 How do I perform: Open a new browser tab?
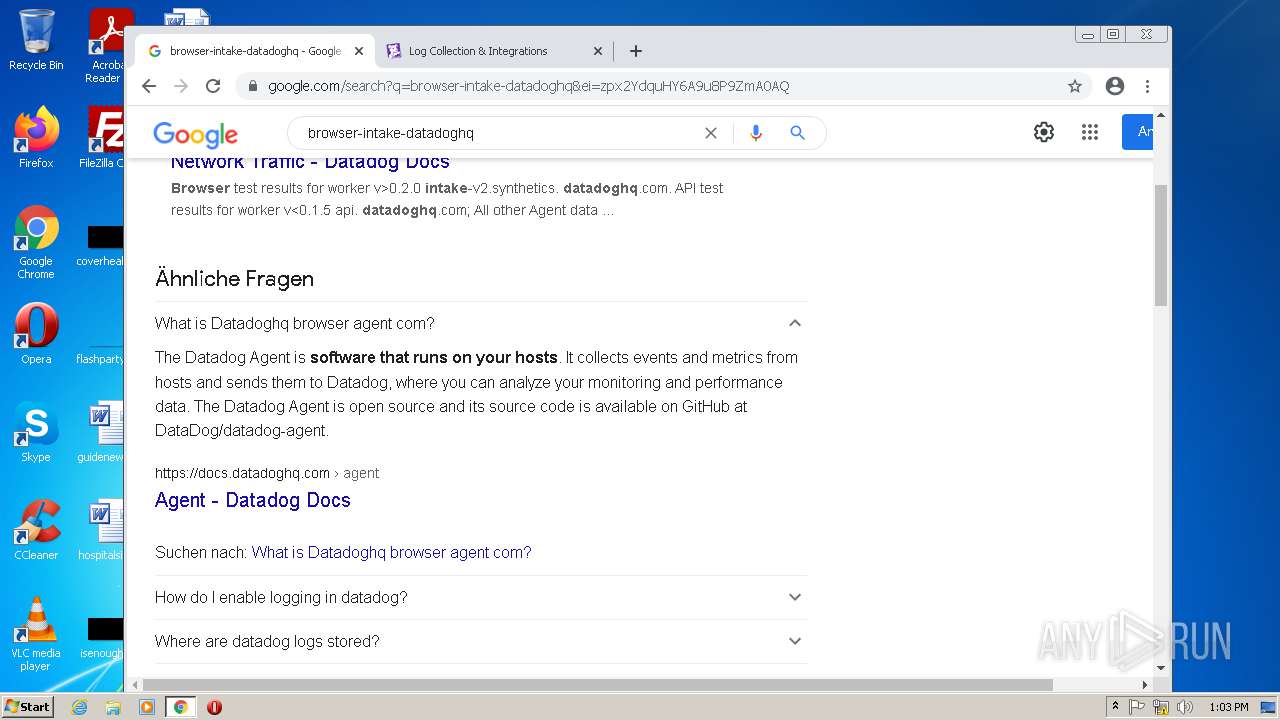click(x=636, y=51)
